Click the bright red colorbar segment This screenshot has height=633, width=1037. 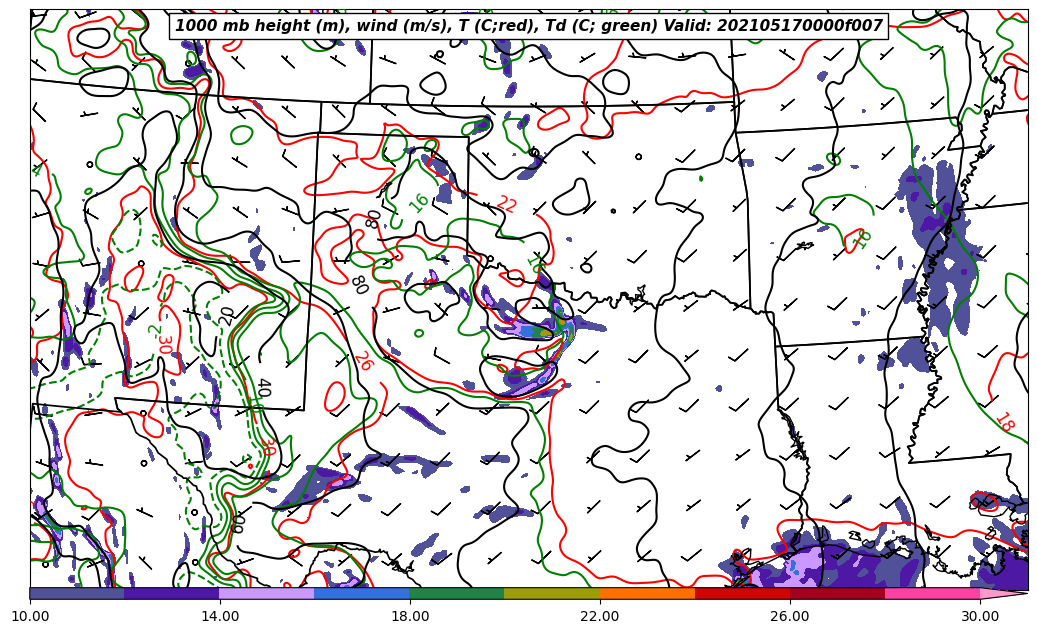[x=741, y=593]
